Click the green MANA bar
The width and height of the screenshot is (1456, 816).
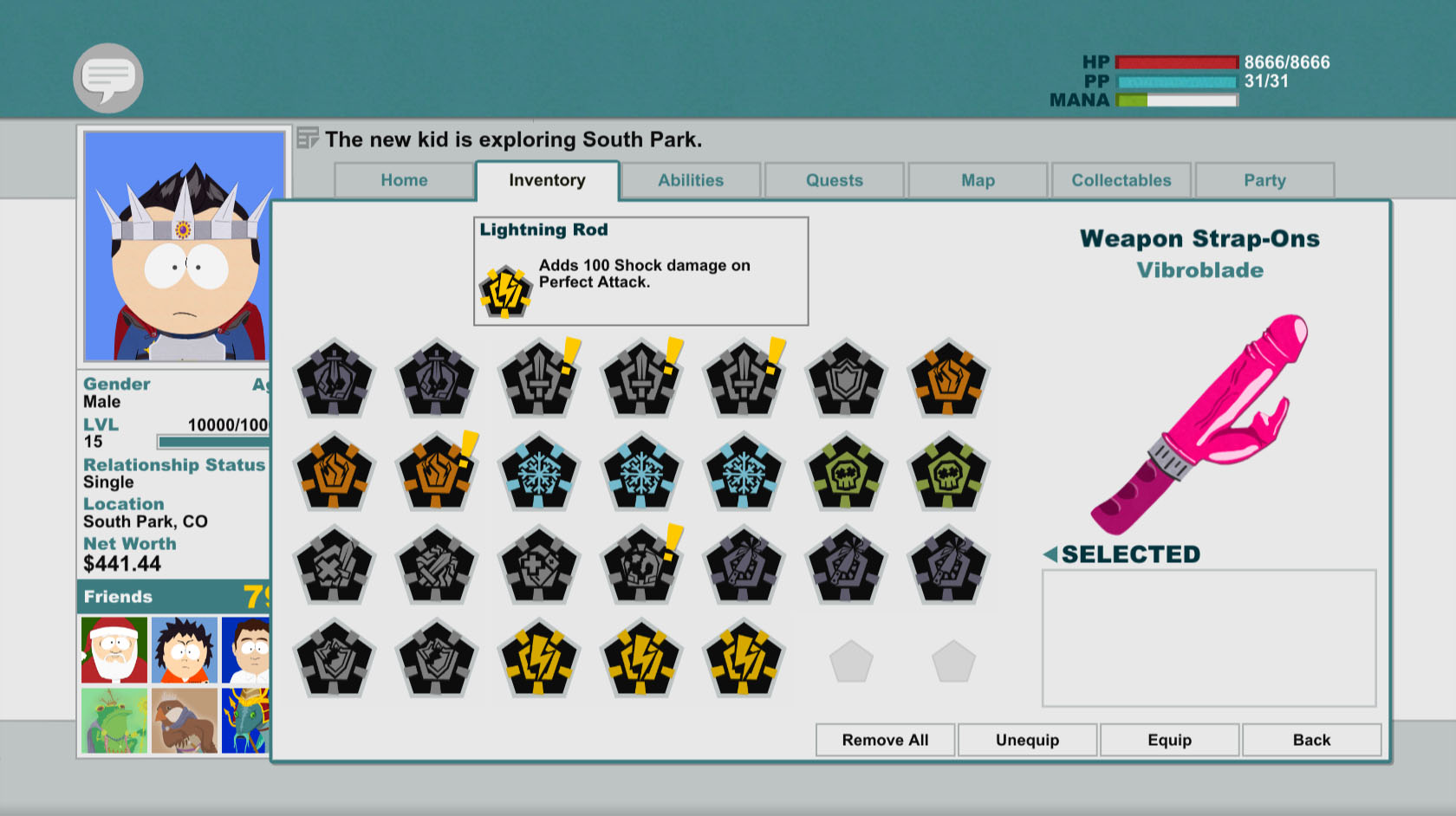[x=1177, y=100]
